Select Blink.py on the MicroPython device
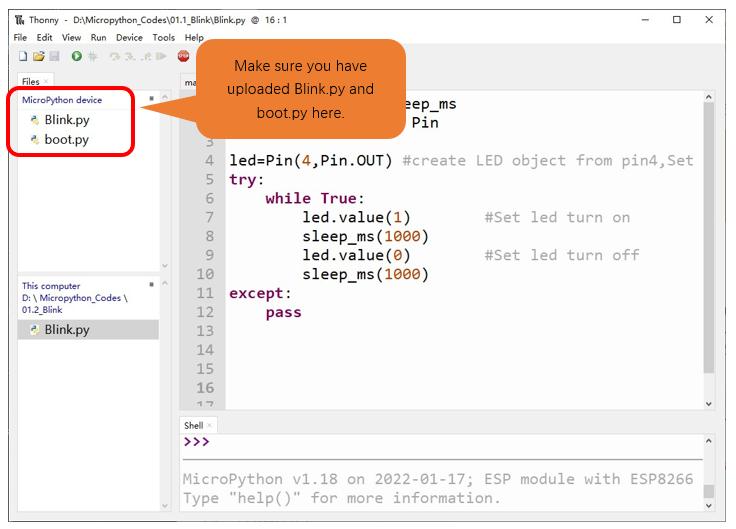 point(67,120)
